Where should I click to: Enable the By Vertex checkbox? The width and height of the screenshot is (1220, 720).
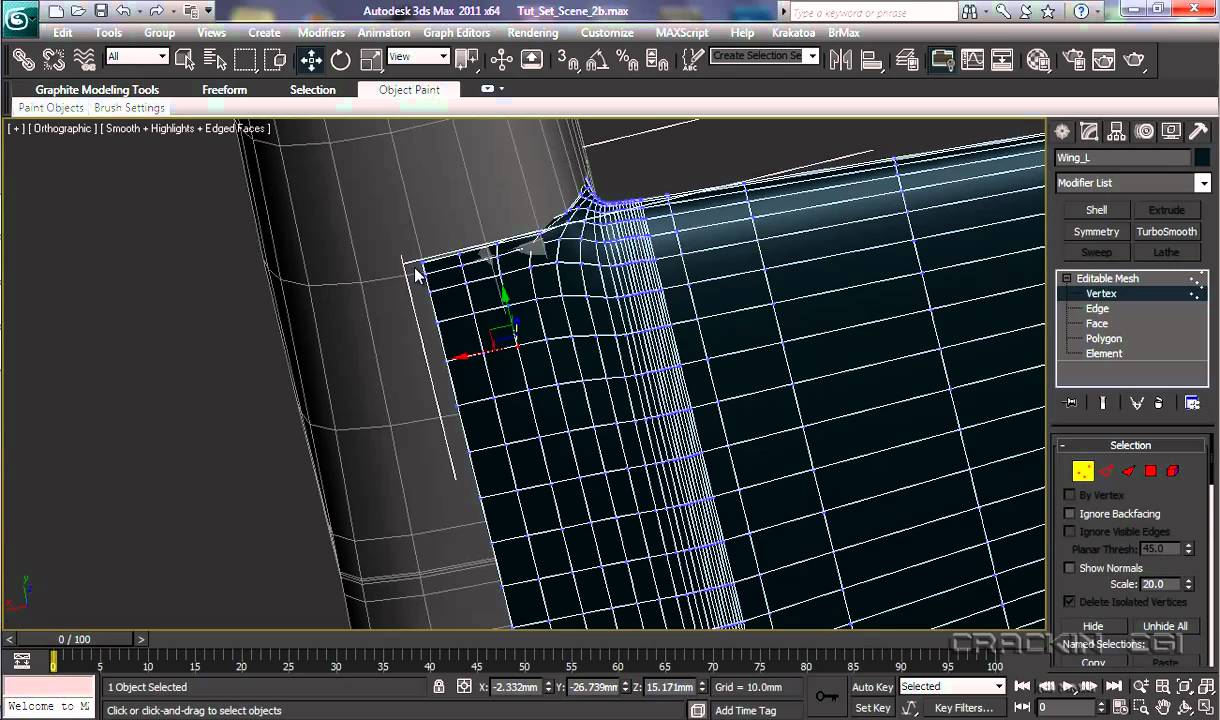1070,495
